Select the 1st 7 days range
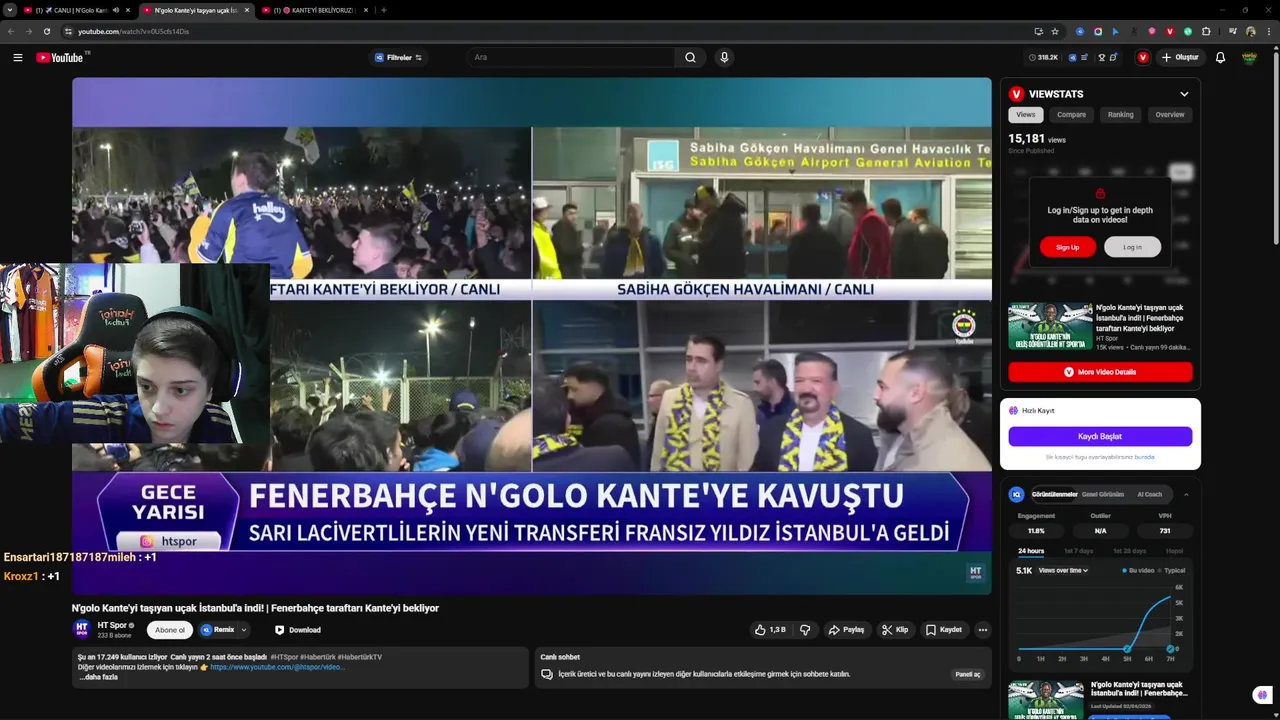This screenshot has height=720, width=1280. (x=1079, y=551)
